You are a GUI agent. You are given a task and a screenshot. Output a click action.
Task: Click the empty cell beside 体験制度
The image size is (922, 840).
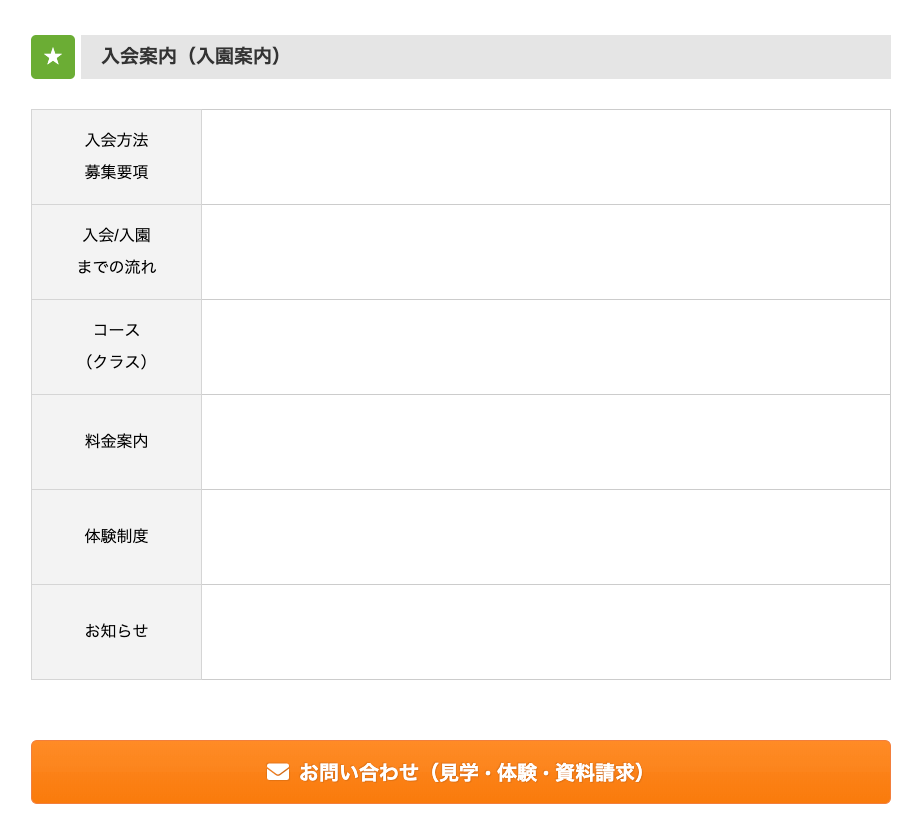(x=546, y=537)
